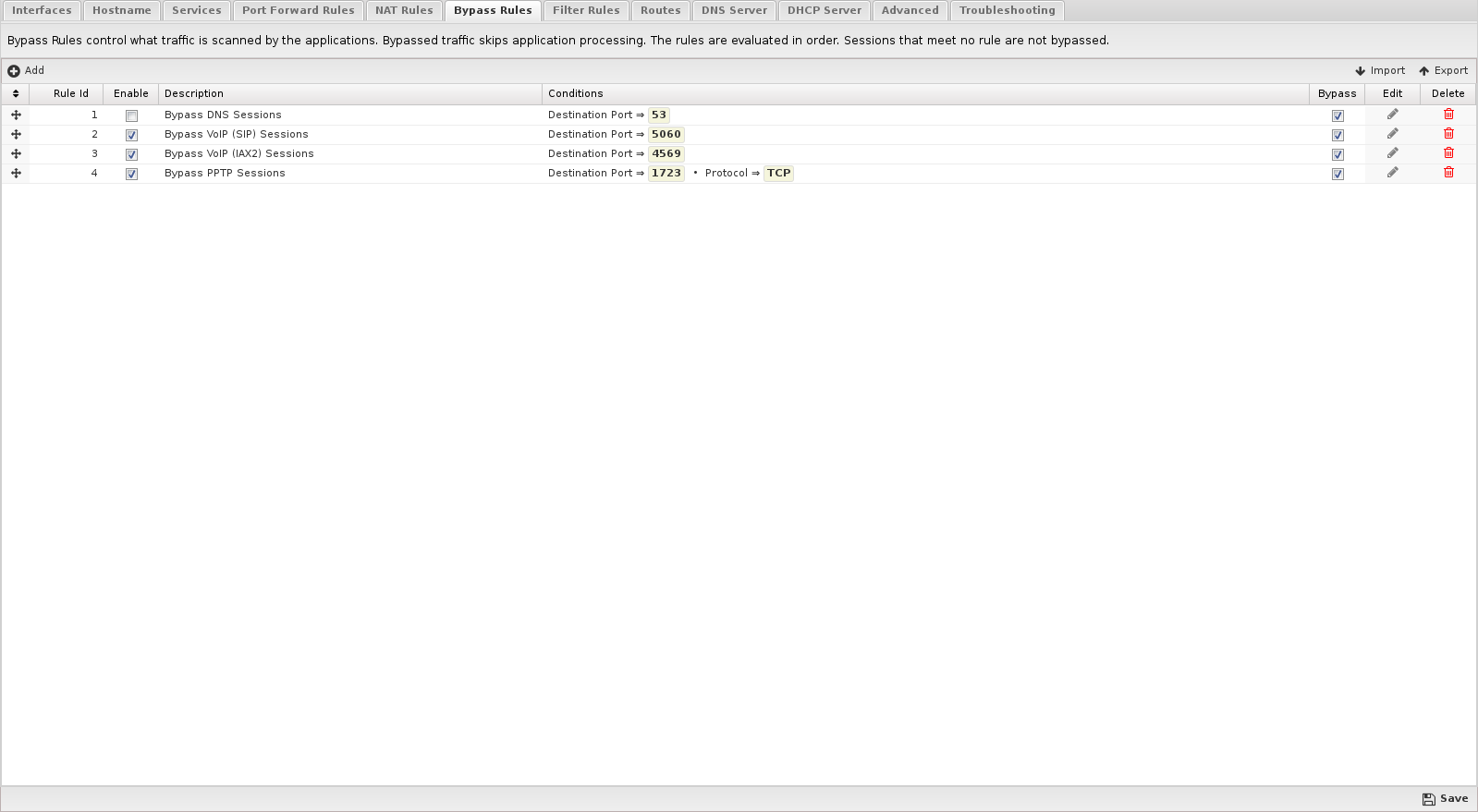Screen dimensions: 1478x812
Task: Enable the Bypass DNS Sessions rule
Action: 131,115
